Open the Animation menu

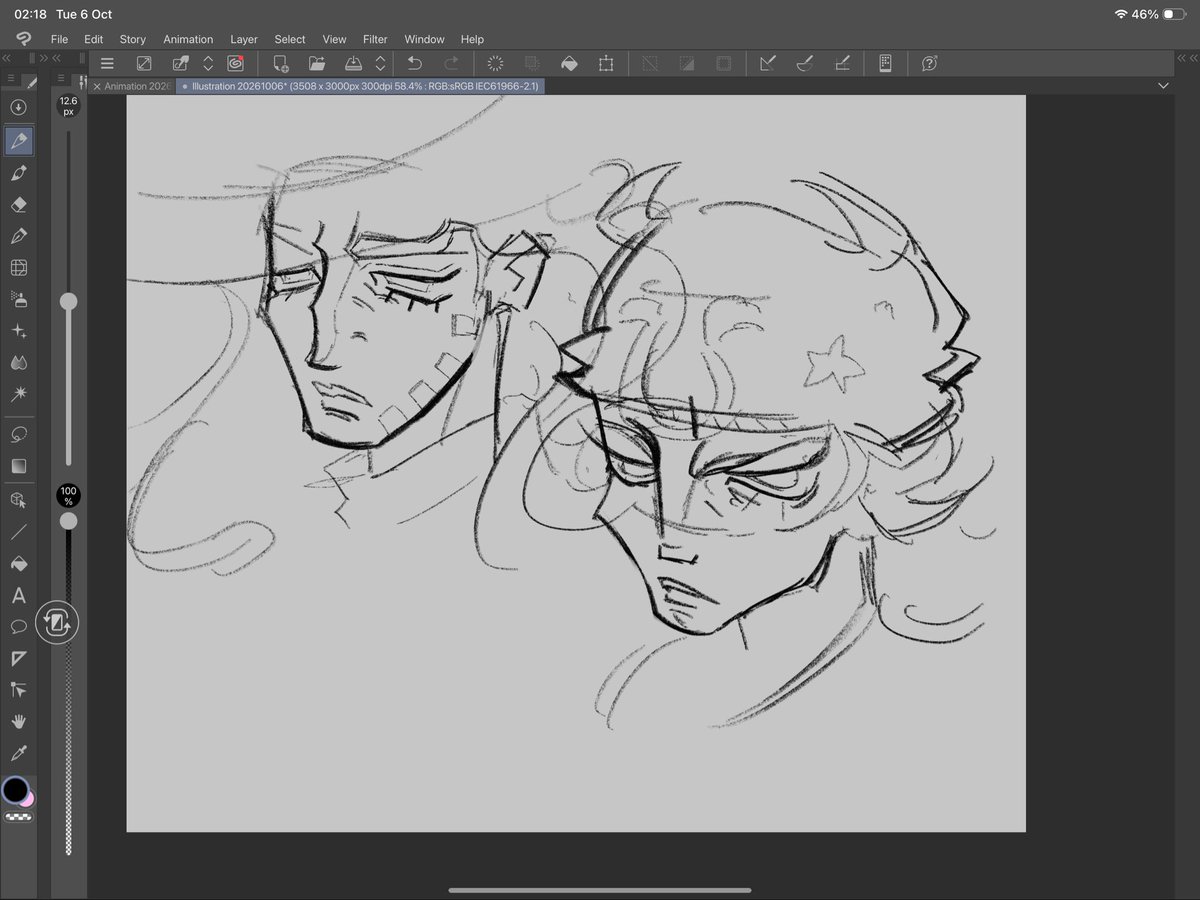[188, 39]
